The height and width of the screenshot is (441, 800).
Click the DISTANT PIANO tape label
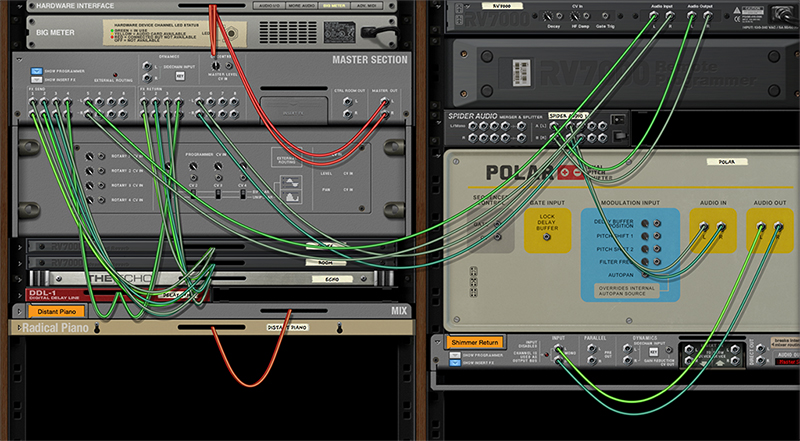pyautogui.click(x=287, y=327)
